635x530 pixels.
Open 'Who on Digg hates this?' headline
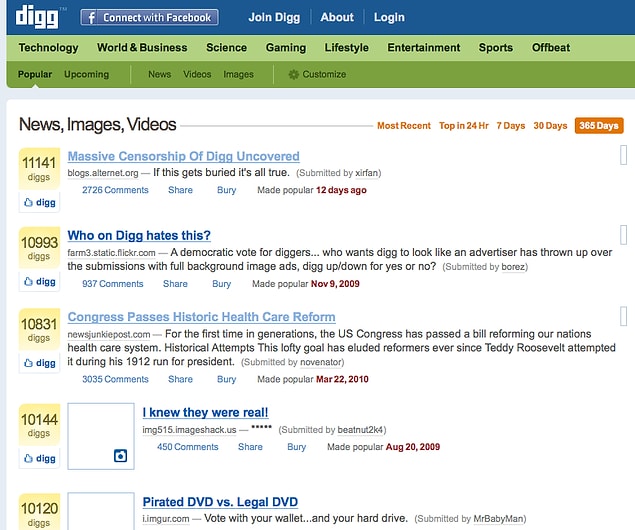[139, 236]
